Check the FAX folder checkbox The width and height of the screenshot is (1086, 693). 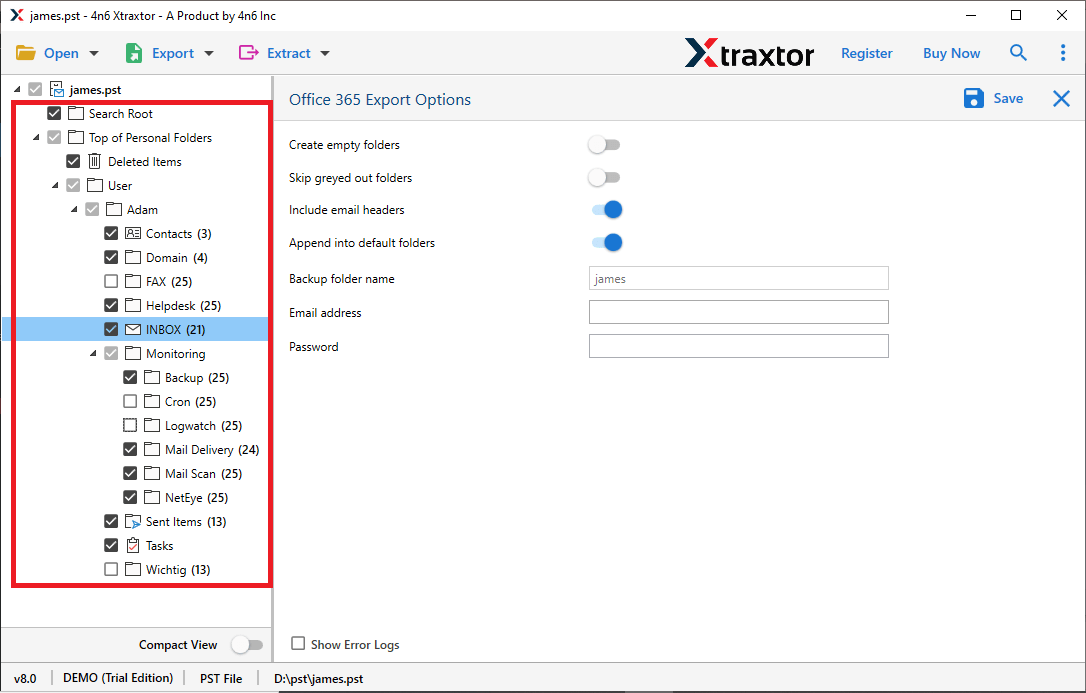click(x=111, y=281)
